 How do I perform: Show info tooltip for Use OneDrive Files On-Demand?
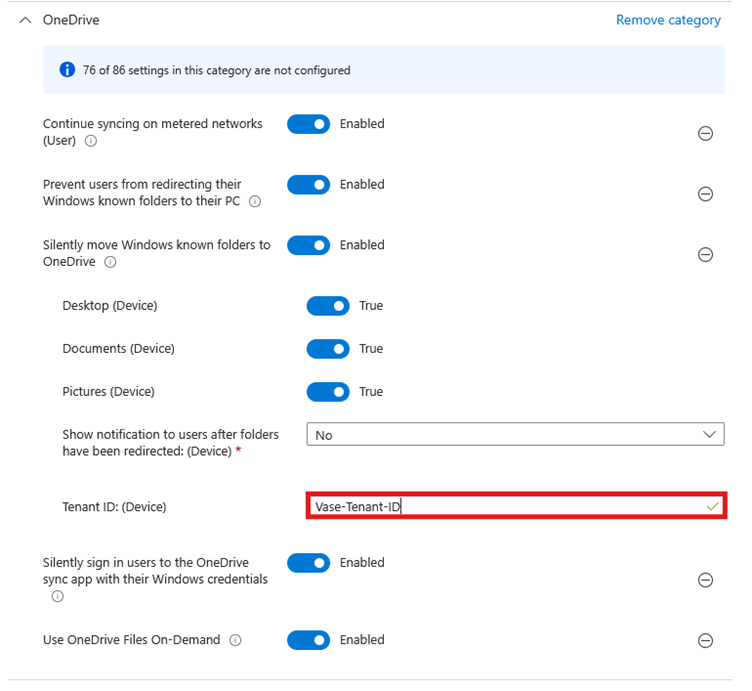point(235,640)
